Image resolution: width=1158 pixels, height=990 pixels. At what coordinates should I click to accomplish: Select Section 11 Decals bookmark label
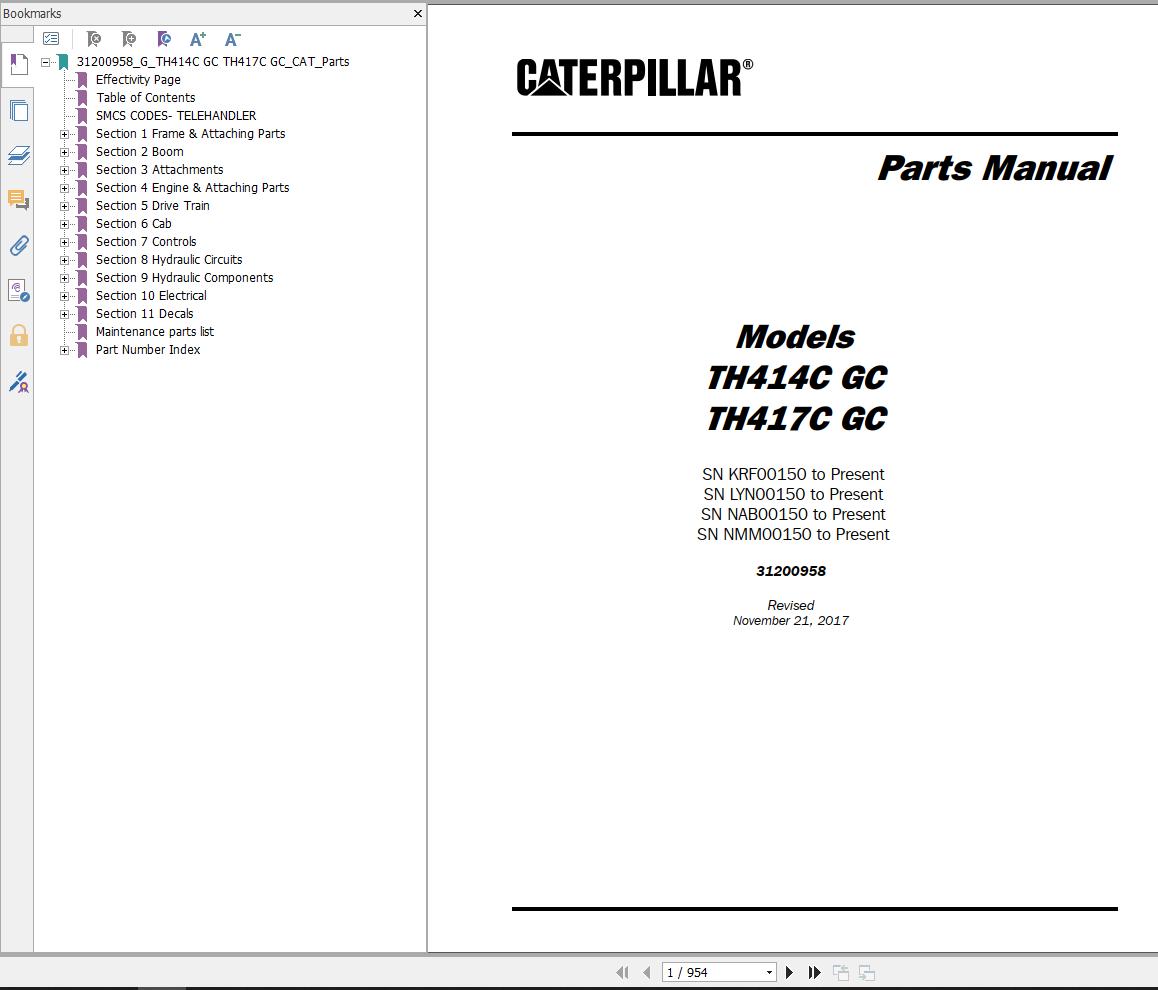[x=145, y=314]
